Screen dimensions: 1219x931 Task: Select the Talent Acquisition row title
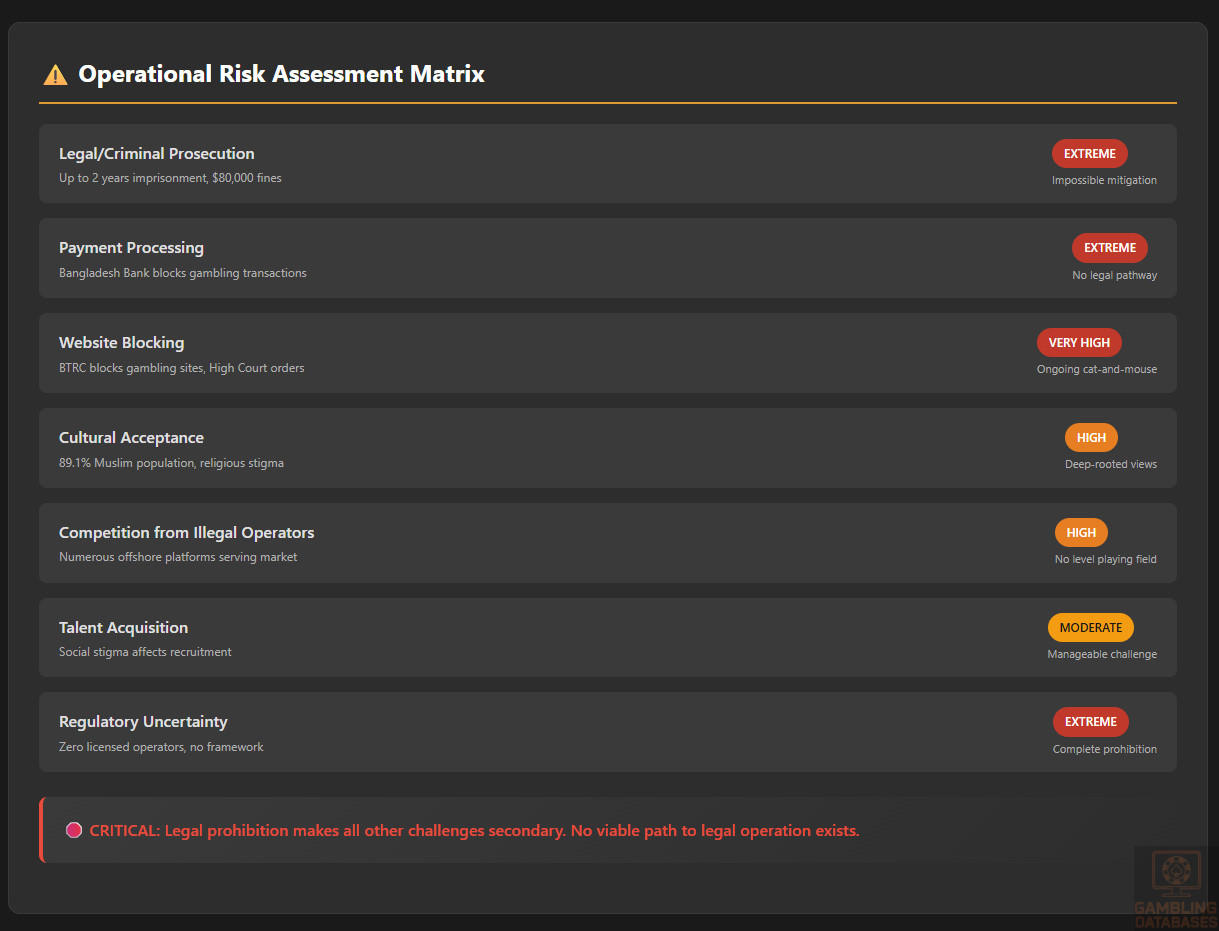tap(123, 628)
